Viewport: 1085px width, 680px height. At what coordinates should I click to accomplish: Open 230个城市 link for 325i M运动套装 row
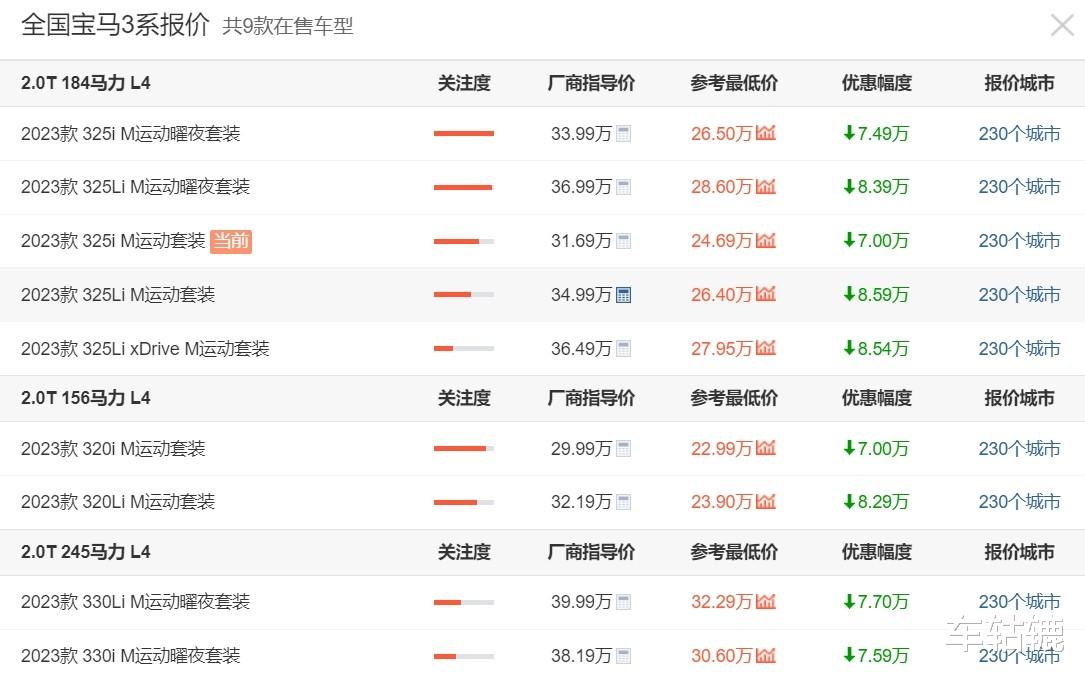[1019, 241]
